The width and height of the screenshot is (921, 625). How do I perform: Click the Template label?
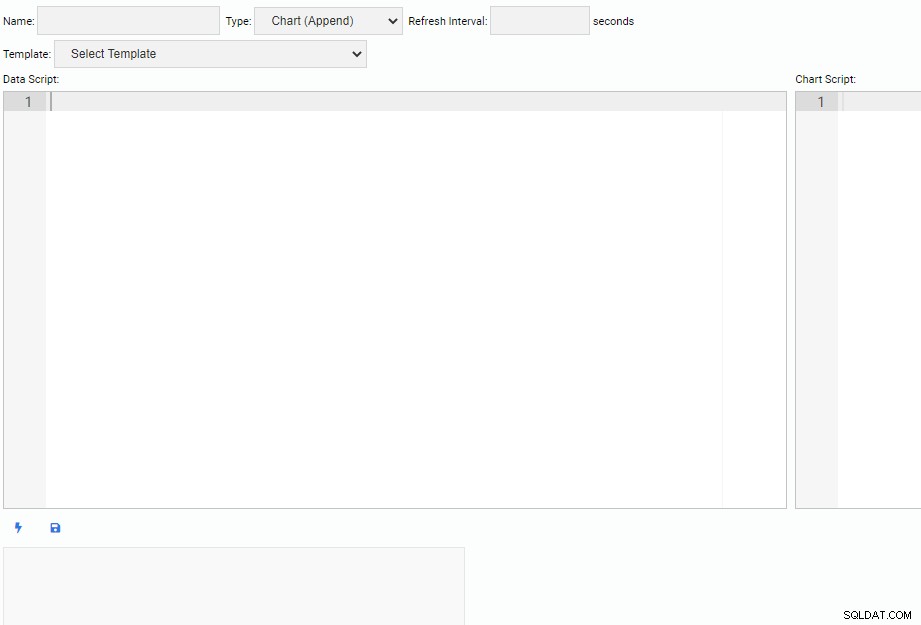(27, 54)
